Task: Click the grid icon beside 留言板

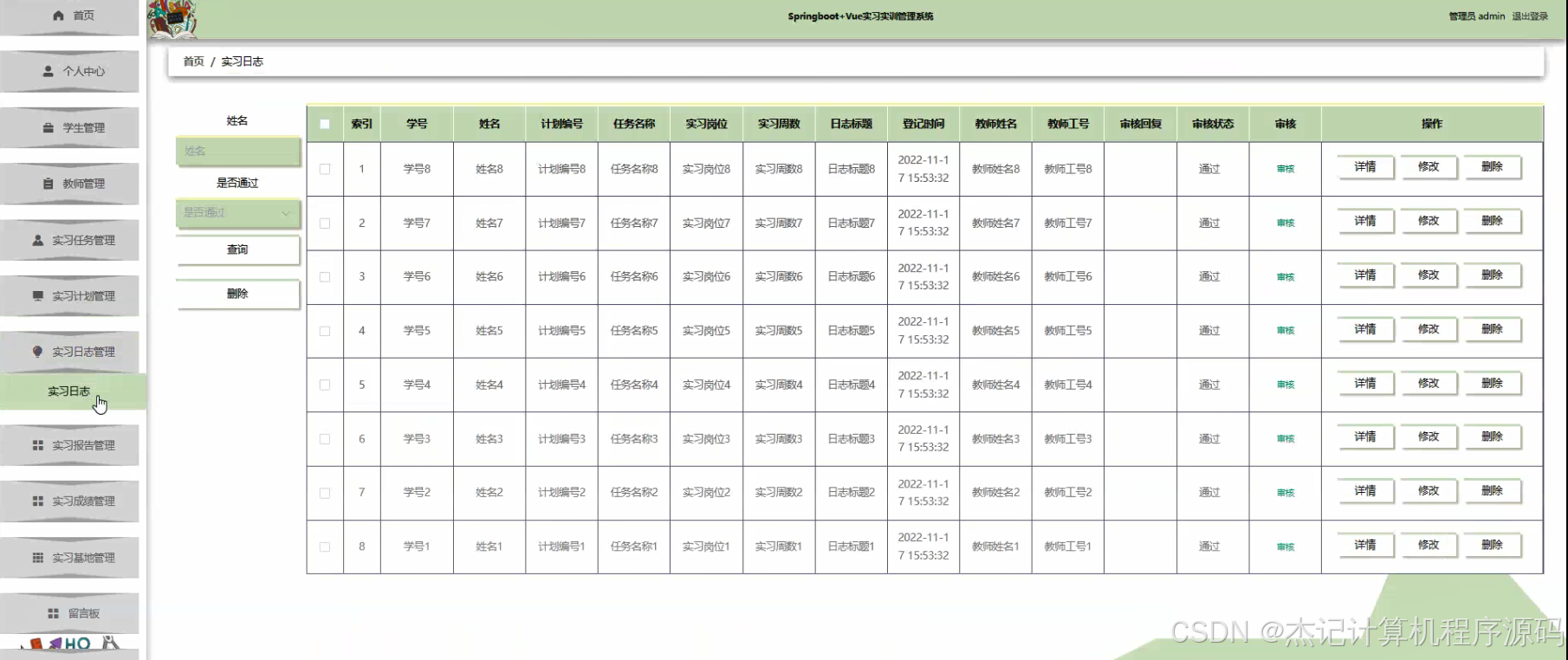Action: pyautogui.click(x=53, y=613)
